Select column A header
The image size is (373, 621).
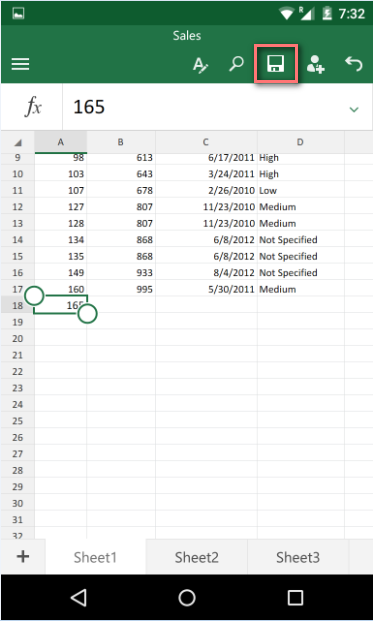tap(61, 142)
